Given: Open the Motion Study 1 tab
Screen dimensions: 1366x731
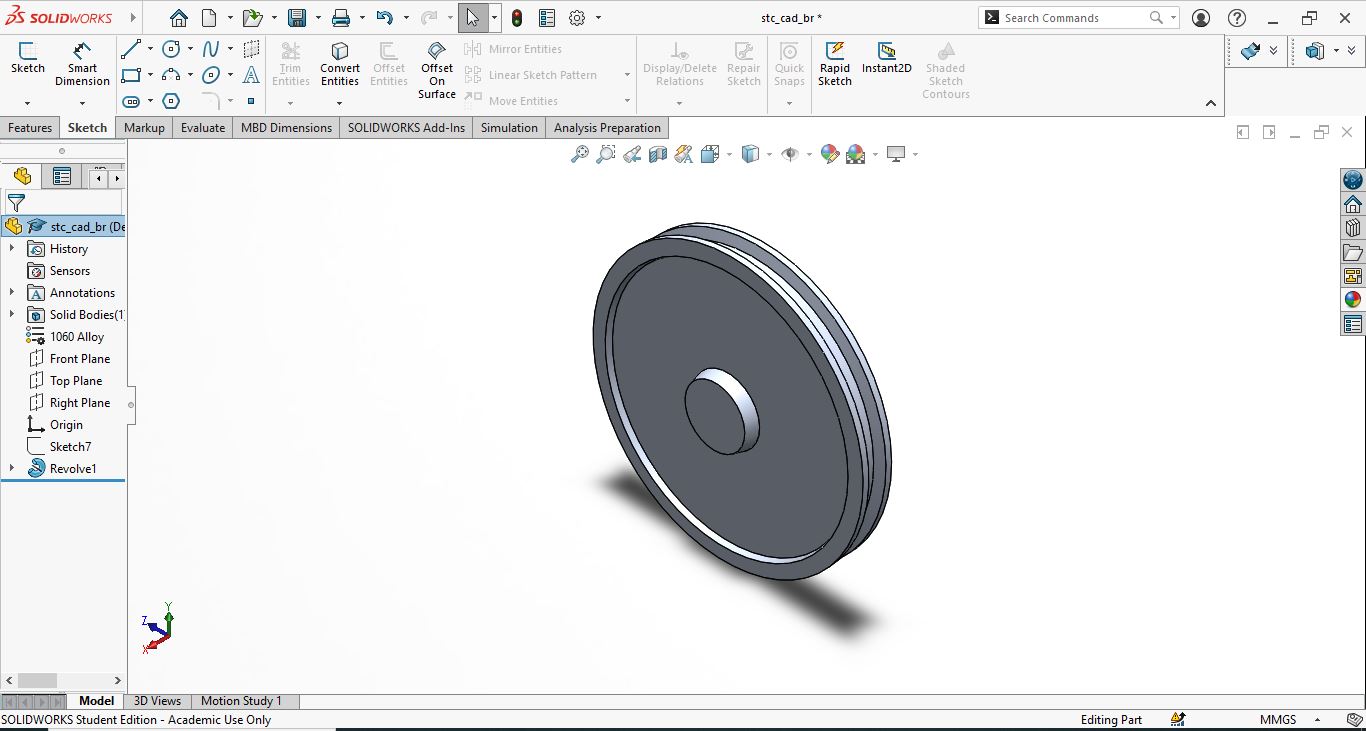Looking at the screenshot, I should [x=241, y=701].
